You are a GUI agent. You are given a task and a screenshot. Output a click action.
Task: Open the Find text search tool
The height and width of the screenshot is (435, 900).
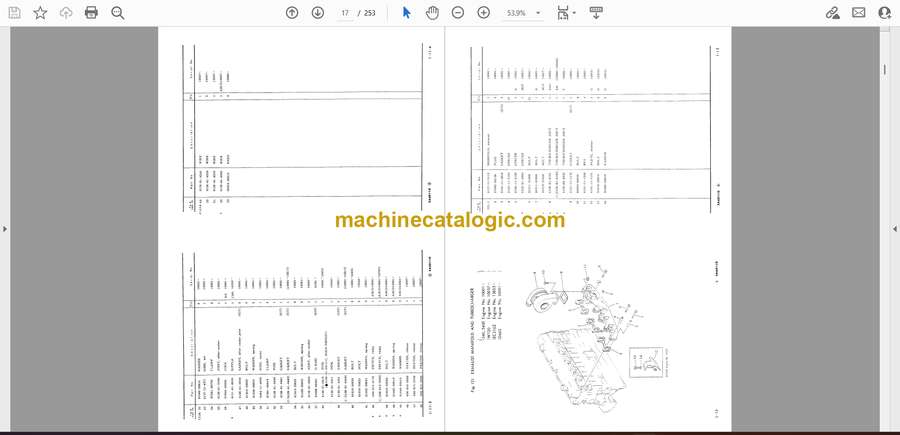(118, 13)
